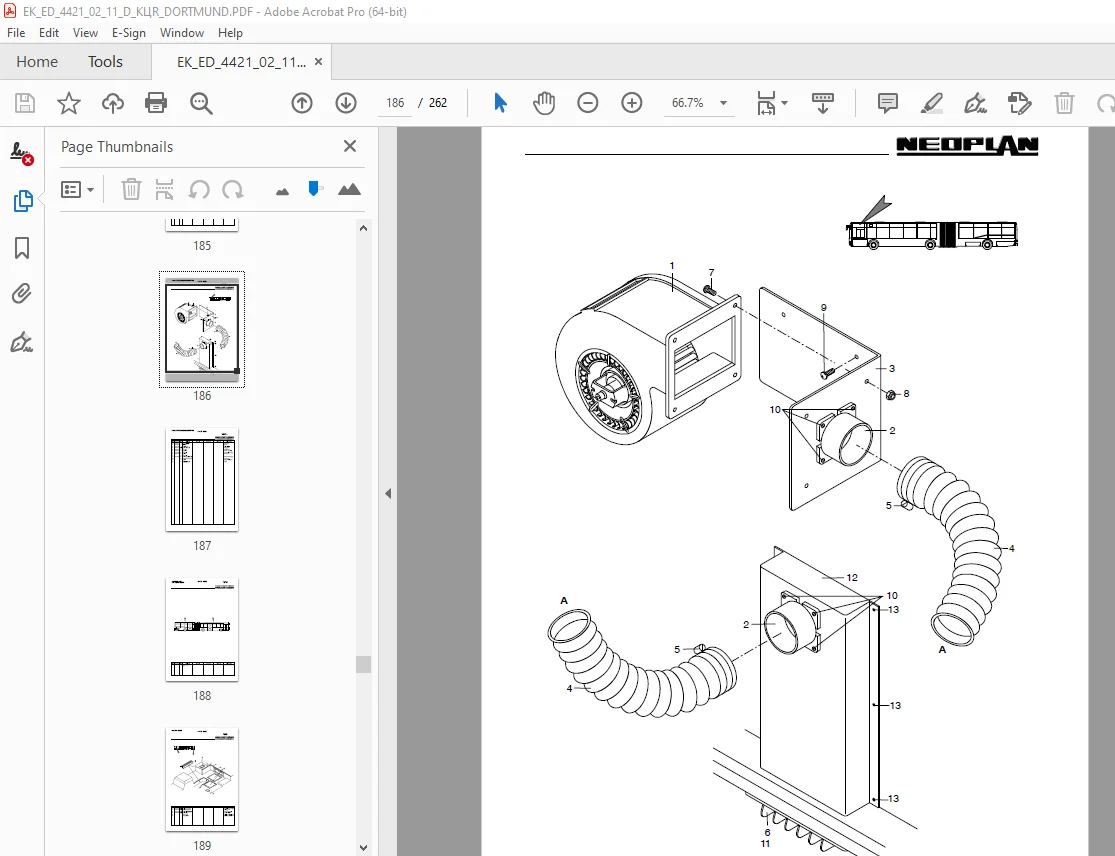Image resolution: width=1115 pixels, height=856 pixels.
Task: Click the edit and stamp tool icon
Action: [x=1020, y=103]
